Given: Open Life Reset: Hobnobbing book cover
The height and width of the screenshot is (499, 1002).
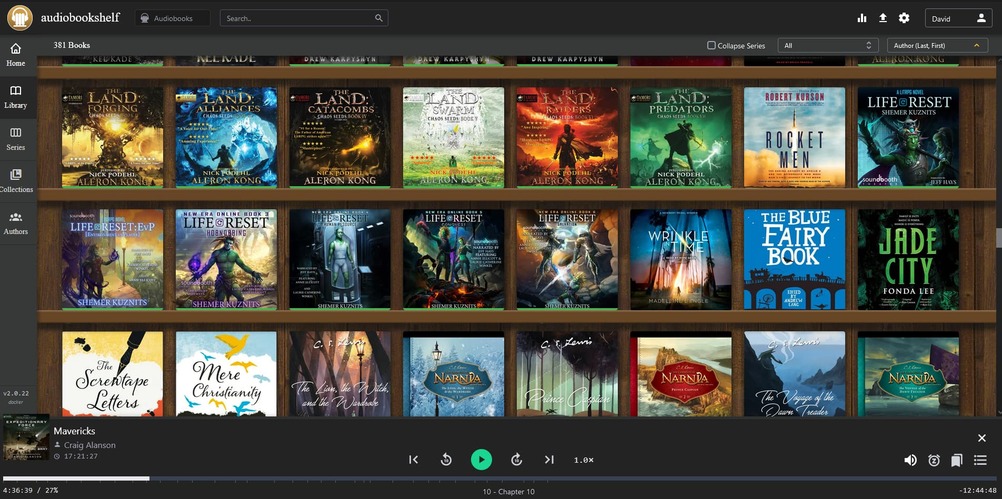Looking at the screenshot, I should (226, 259).
